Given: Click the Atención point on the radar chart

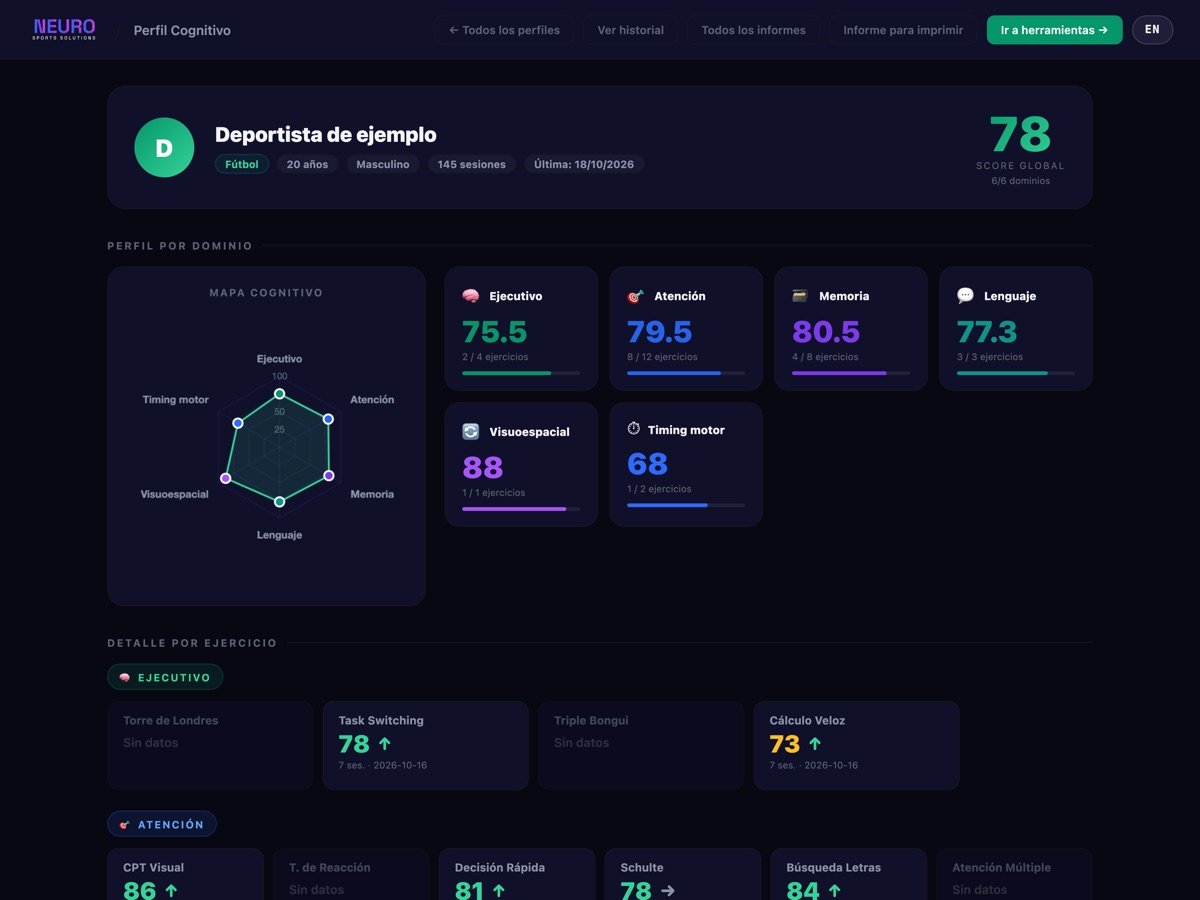Looking at the screenshot, I should coord(328,419).
